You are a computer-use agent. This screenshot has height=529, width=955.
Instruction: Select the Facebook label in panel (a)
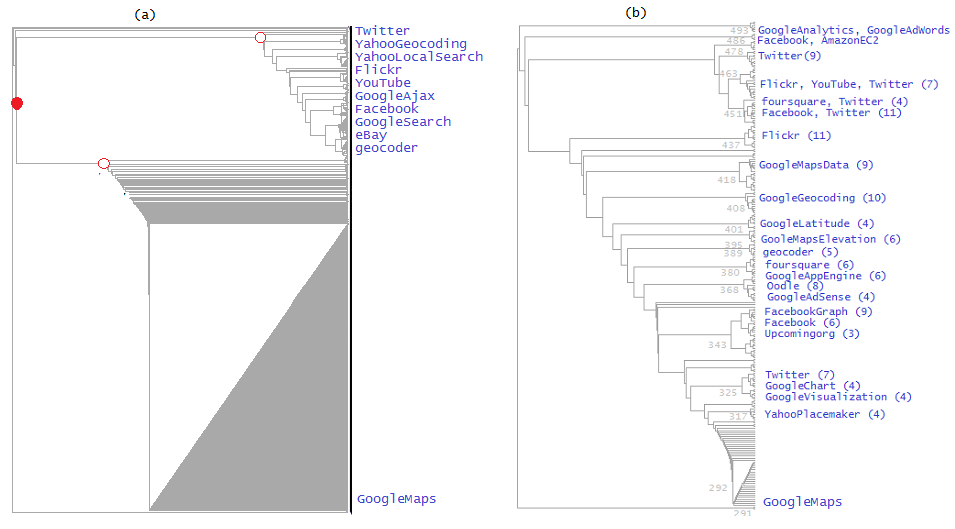coord(387,108)
